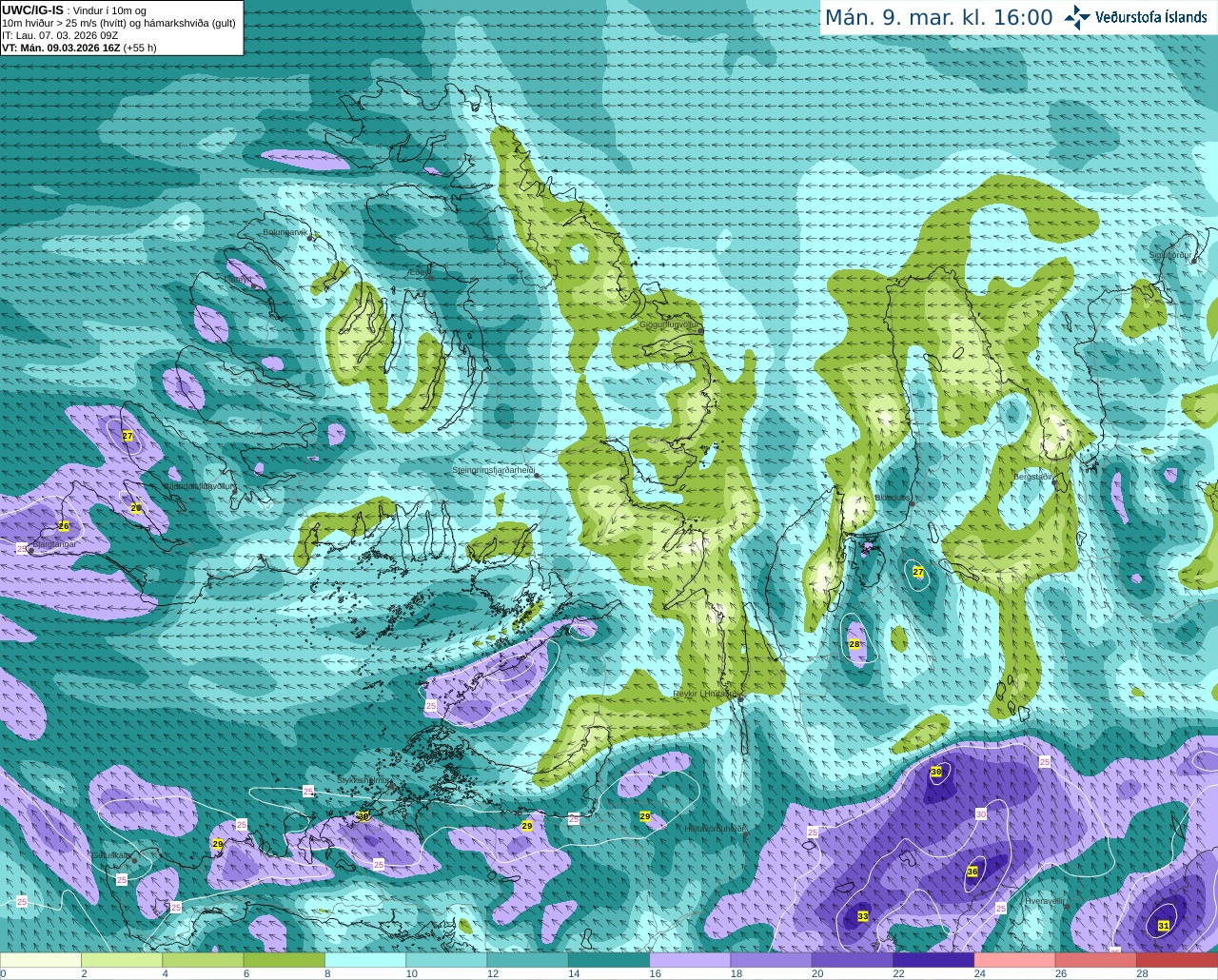Click the Bergstaðir station label
Viewport: 1218px width, 980px height.
(x=1033, y=476)
